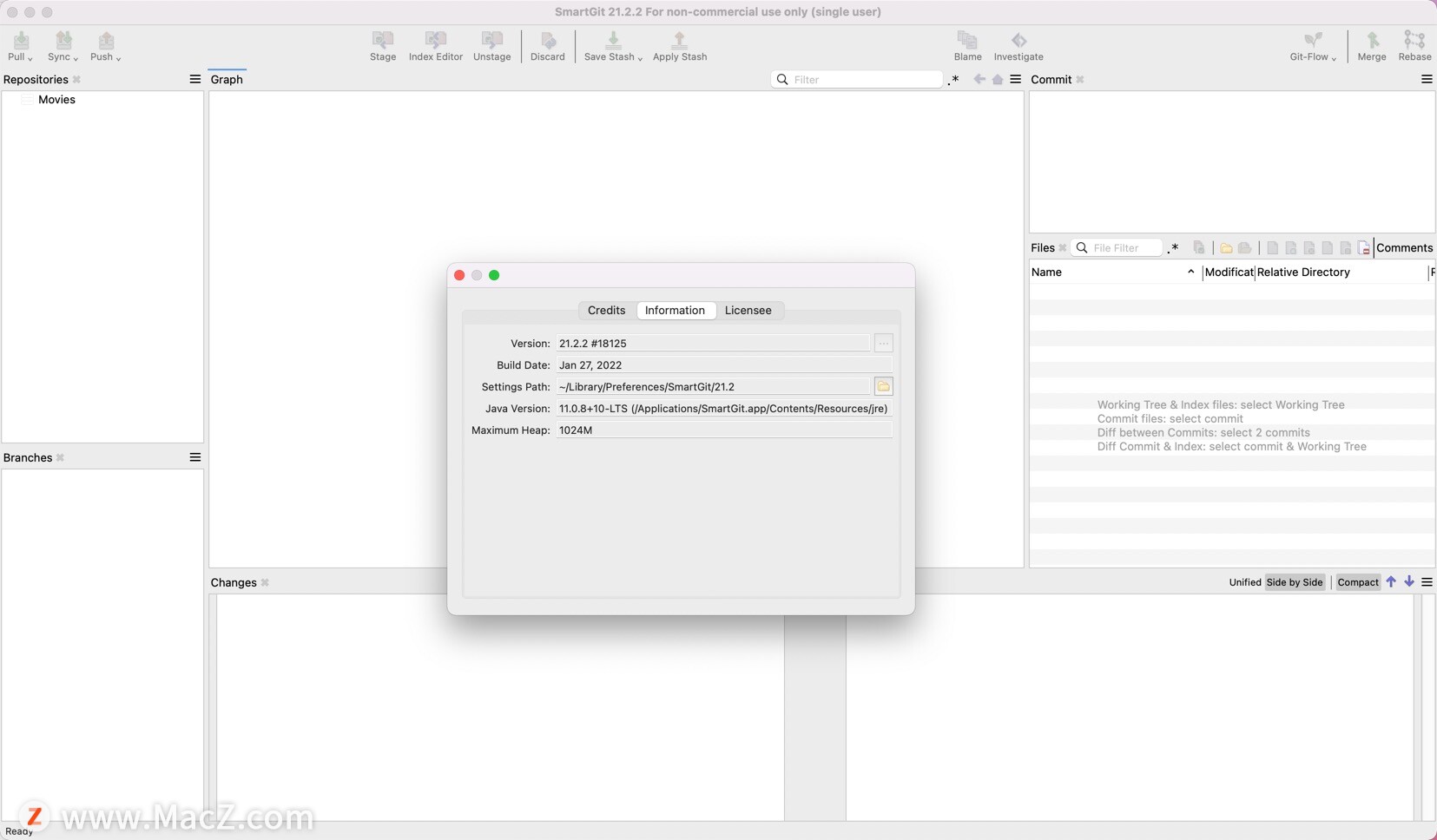
Task: Click the Relative Directory column header
Action: (1341, 272)
